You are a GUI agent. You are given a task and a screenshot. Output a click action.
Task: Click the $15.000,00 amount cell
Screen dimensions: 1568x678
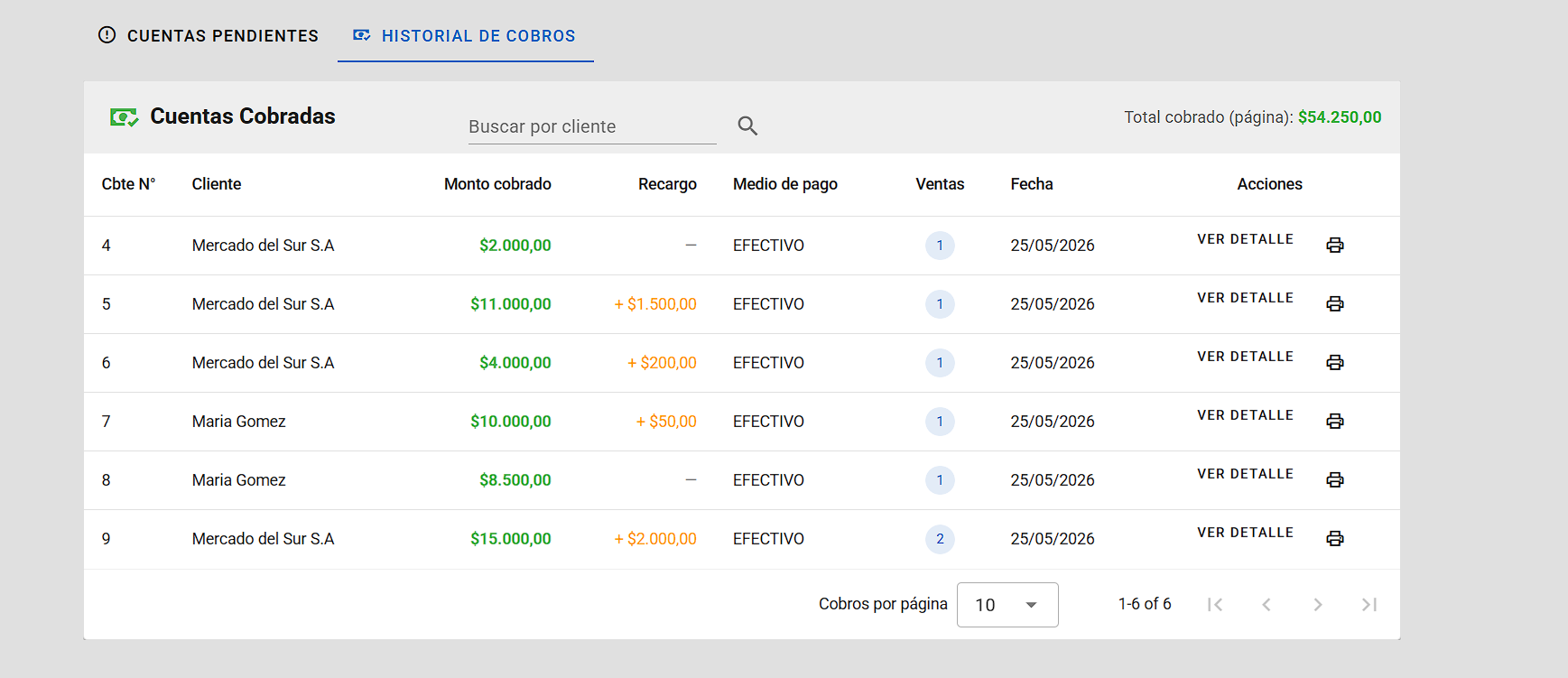(511, 539)
